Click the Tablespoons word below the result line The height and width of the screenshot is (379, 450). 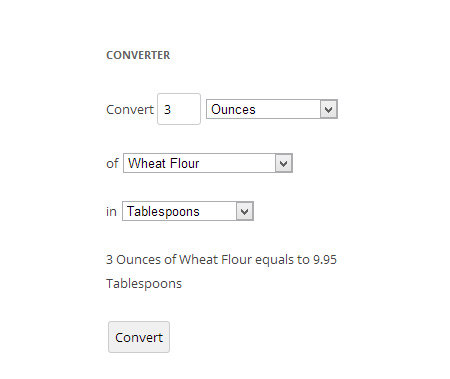click(x=144, y=284)
